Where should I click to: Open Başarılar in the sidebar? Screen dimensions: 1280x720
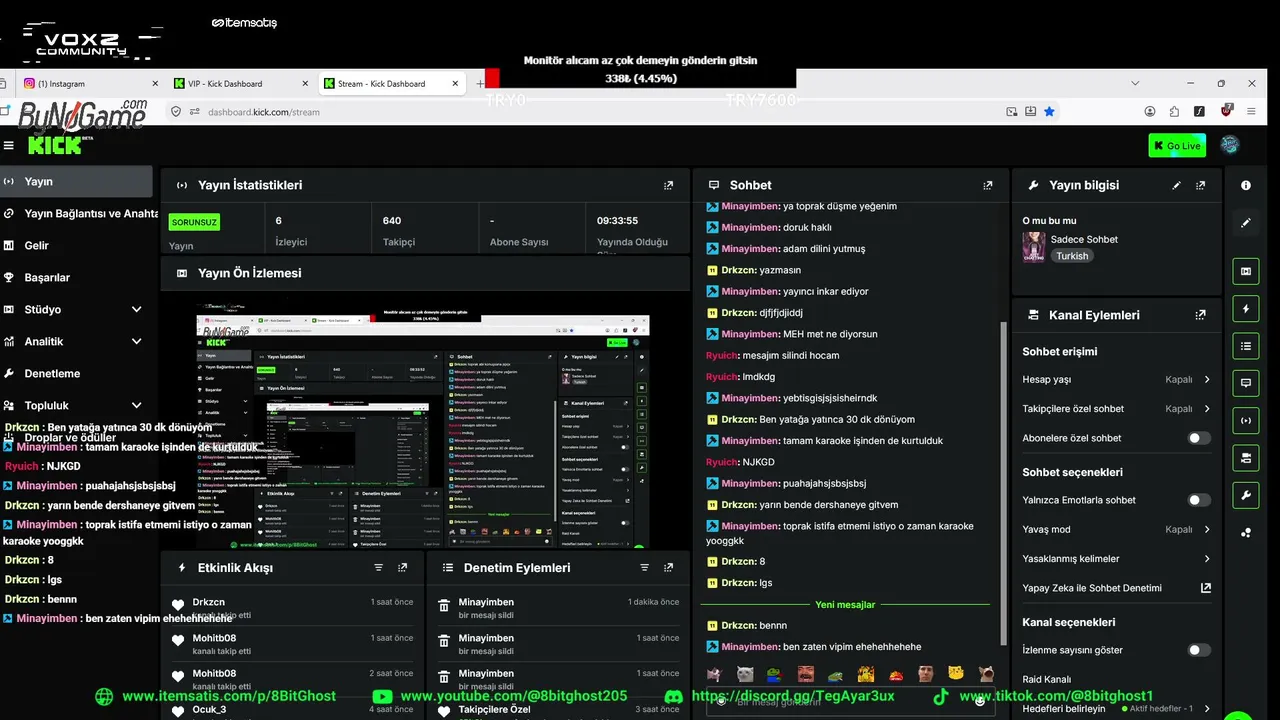click(76, 277)
